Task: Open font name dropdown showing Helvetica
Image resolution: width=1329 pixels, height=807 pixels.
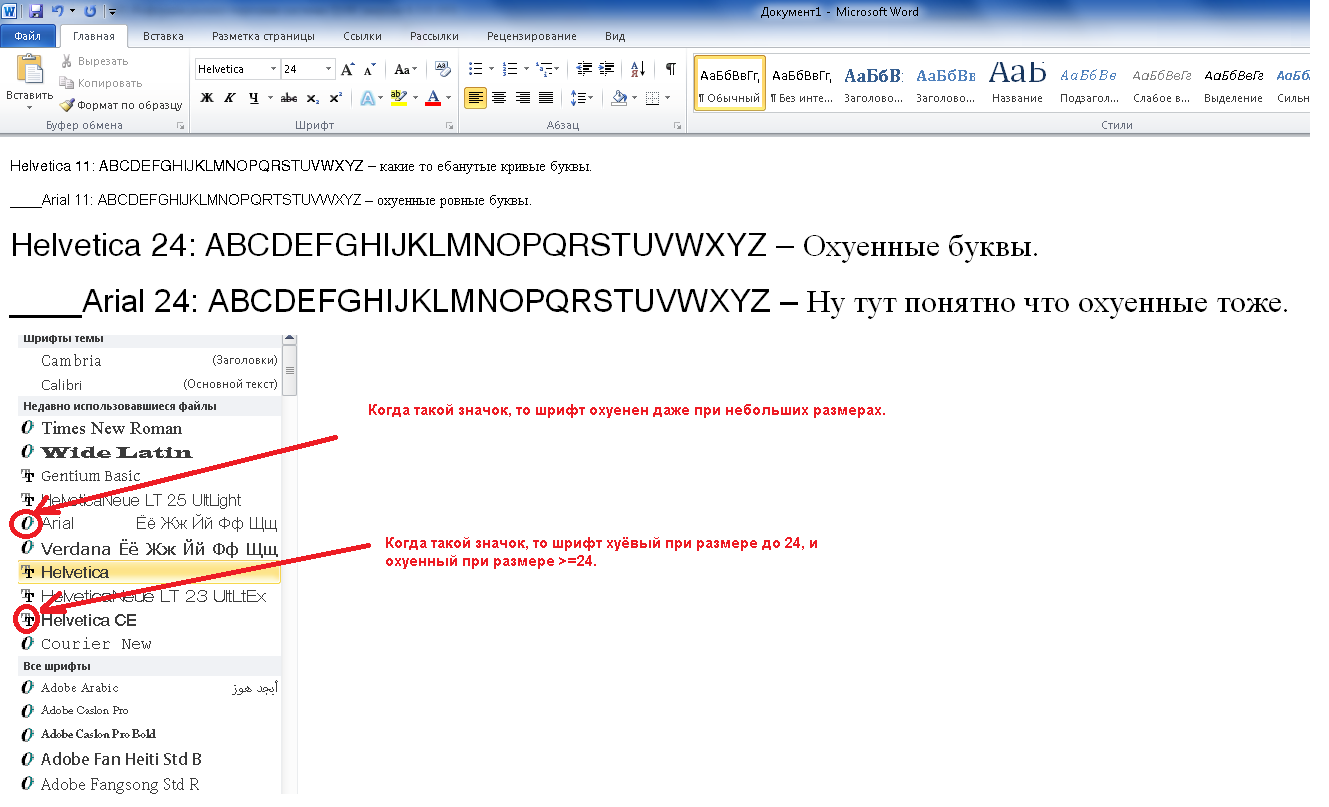Action: coord(273,69)
